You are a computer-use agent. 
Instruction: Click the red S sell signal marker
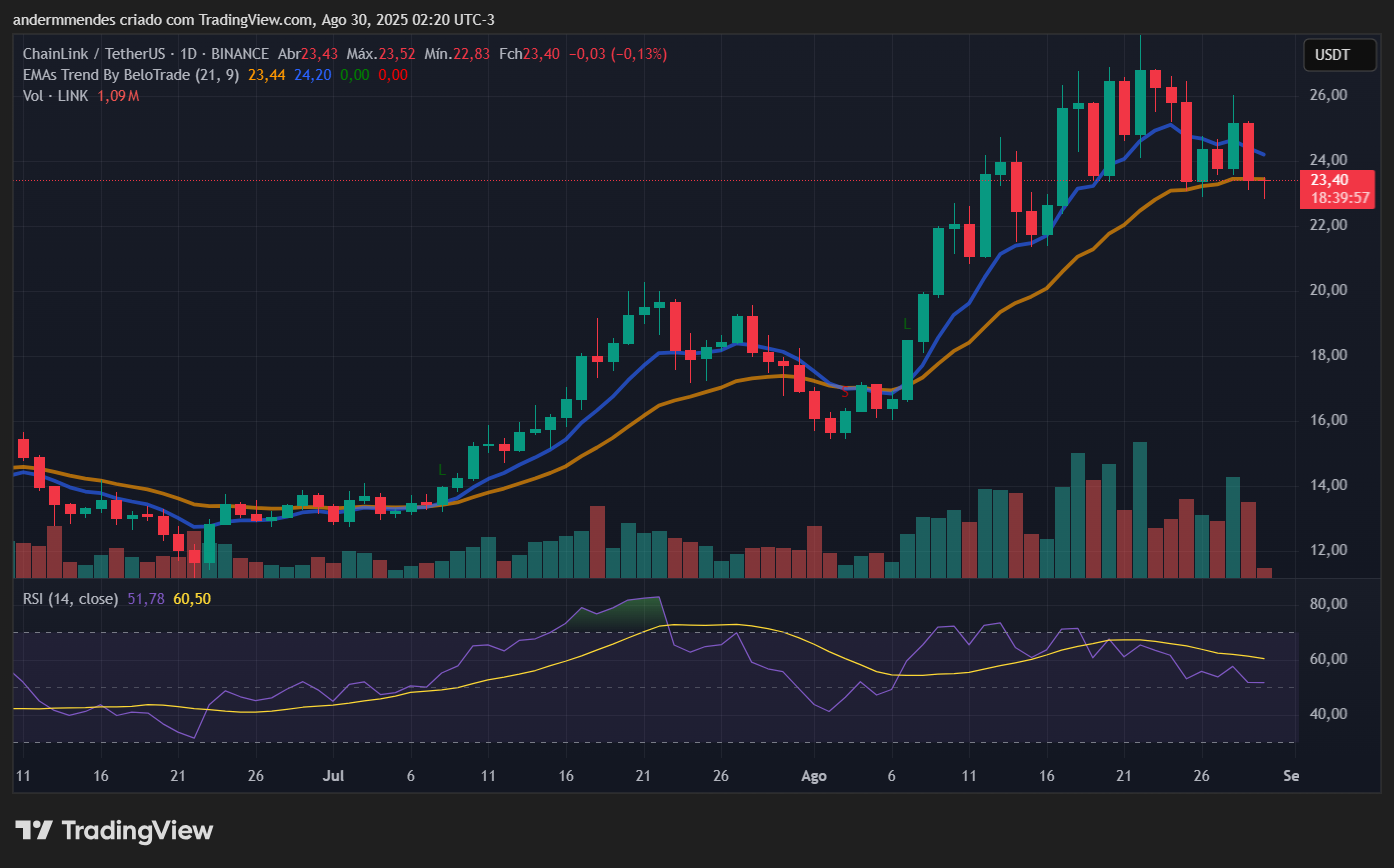click(845, 393)
